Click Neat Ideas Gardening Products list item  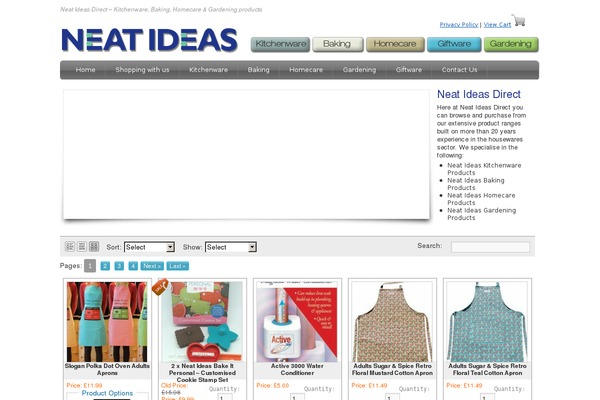(x=481, y=214)
